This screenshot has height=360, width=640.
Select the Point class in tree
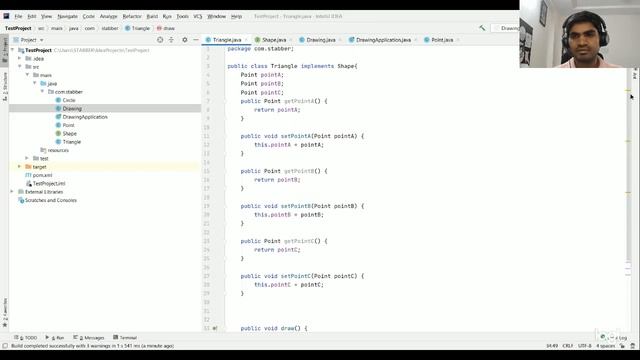point(68,125)
